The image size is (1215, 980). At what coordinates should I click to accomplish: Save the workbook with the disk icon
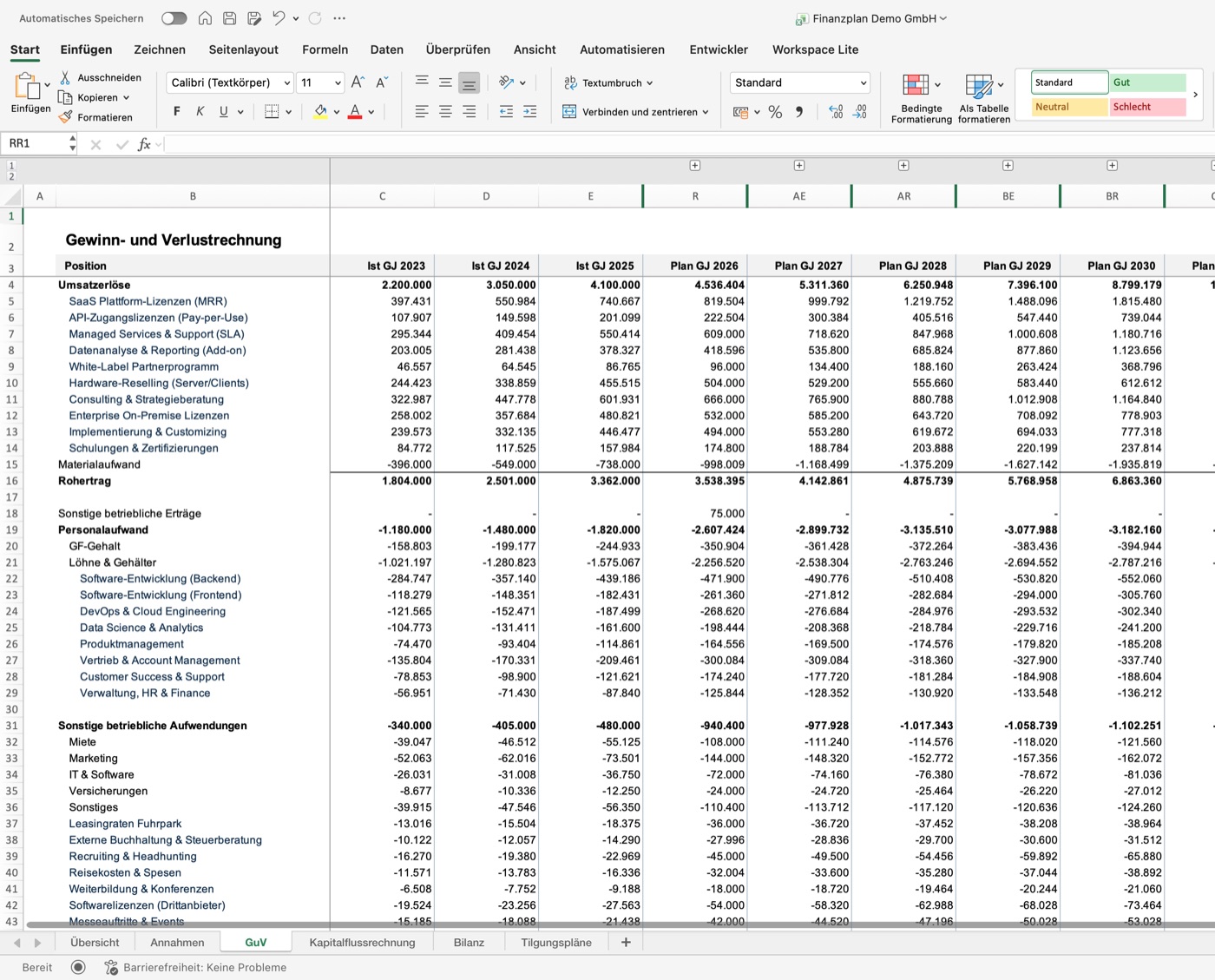(x=229, y=18)
